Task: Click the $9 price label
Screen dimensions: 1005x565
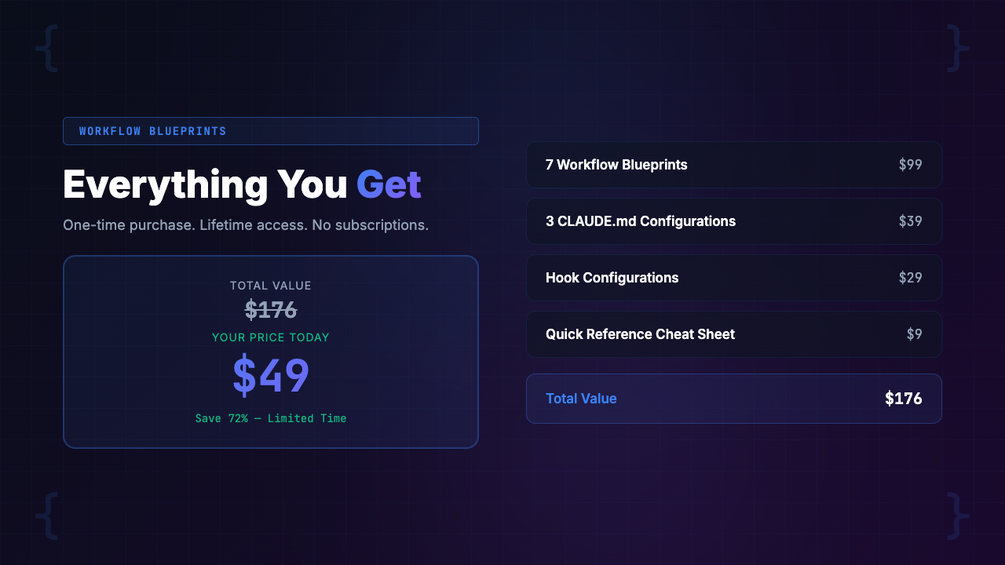Action: coord(914,334)
